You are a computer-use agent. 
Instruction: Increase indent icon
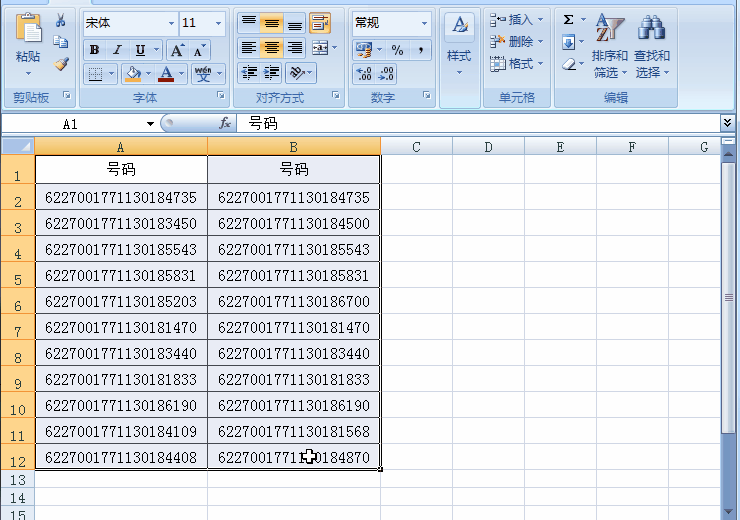point(272,73)
